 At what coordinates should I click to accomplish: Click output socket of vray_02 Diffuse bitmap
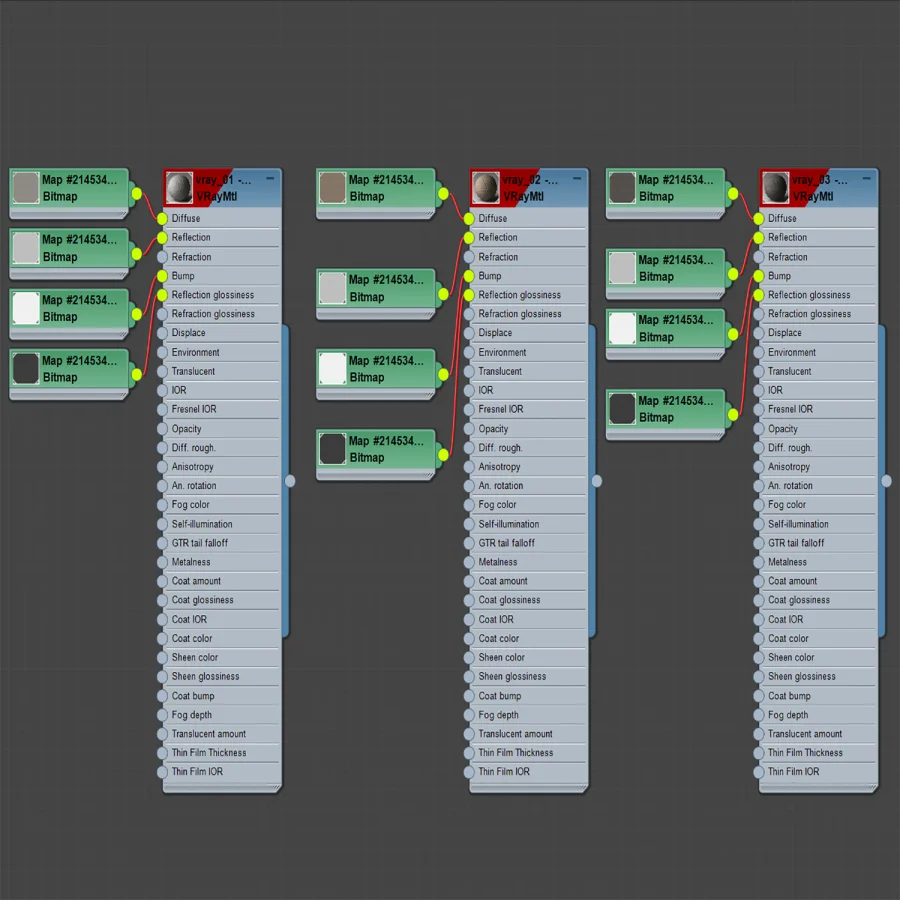pos(443,194)
